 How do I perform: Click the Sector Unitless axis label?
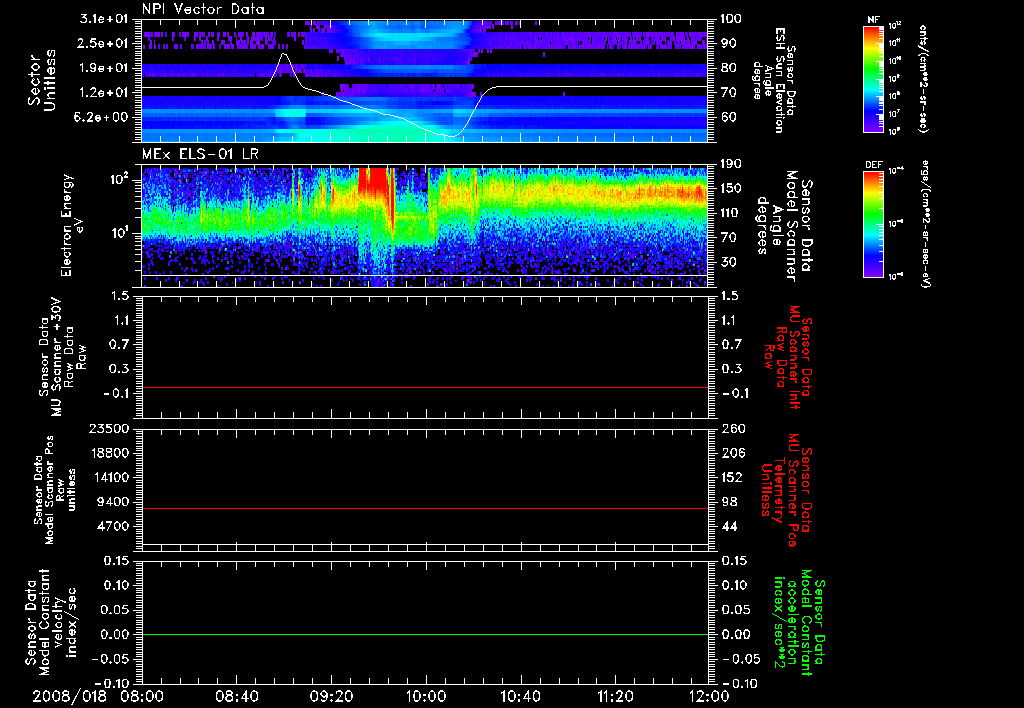tap(40, 78)
